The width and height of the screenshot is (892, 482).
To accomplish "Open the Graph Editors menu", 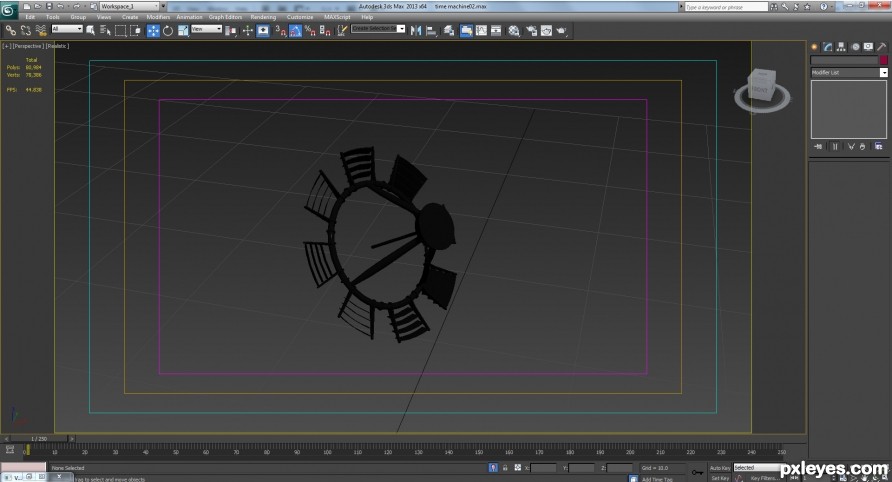I will 225,17.
